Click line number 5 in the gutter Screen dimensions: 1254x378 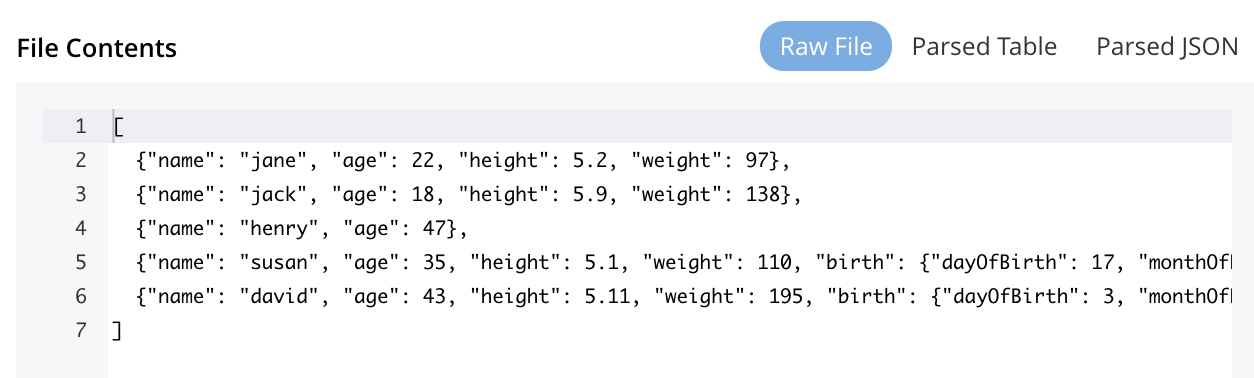pyautogui.click(x=81, y=263)
